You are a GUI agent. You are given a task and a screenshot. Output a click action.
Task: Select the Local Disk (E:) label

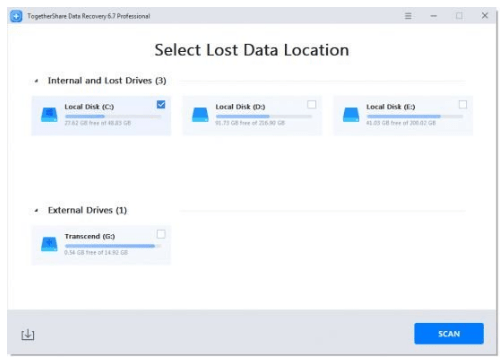pos(391,107)
